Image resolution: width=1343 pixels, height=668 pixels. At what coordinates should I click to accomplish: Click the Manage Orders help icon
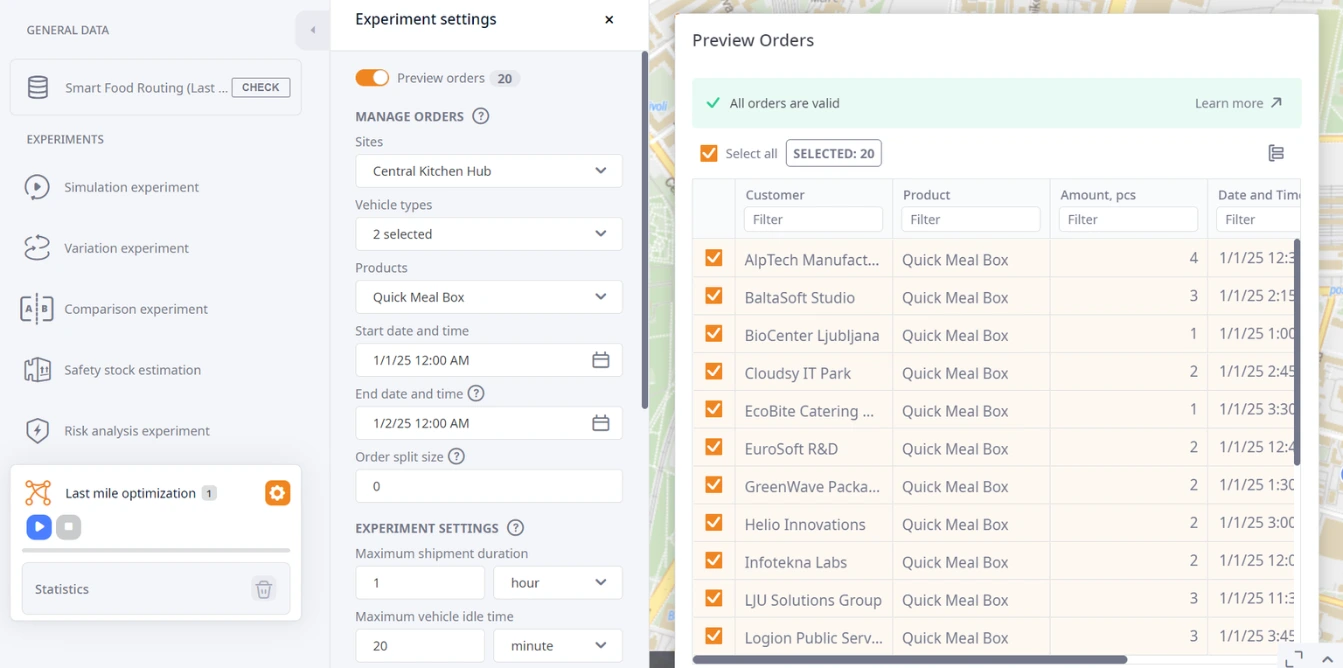click(x=480, y=116)
